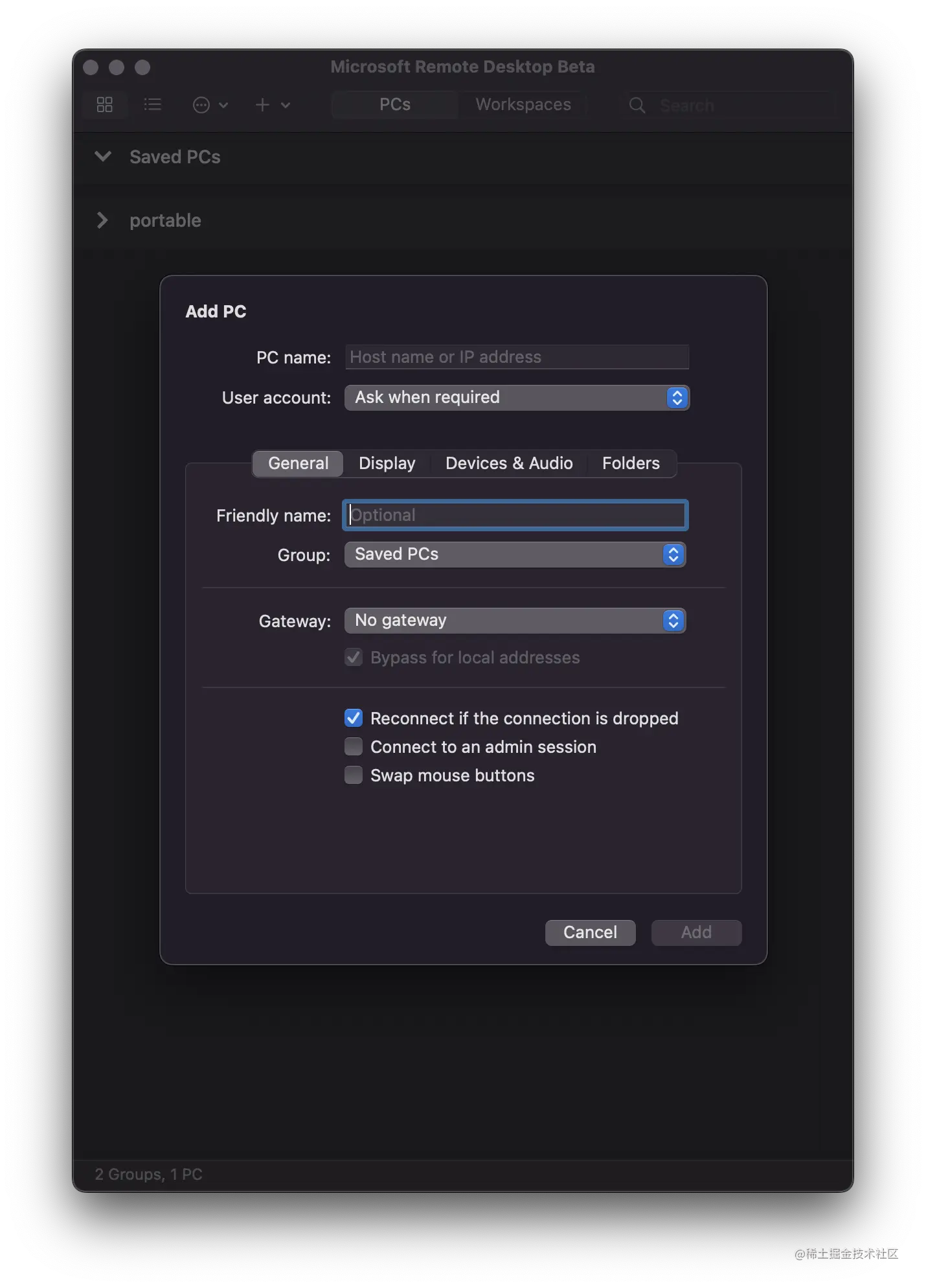Switch to the Display tab

(x=387, y=464)
